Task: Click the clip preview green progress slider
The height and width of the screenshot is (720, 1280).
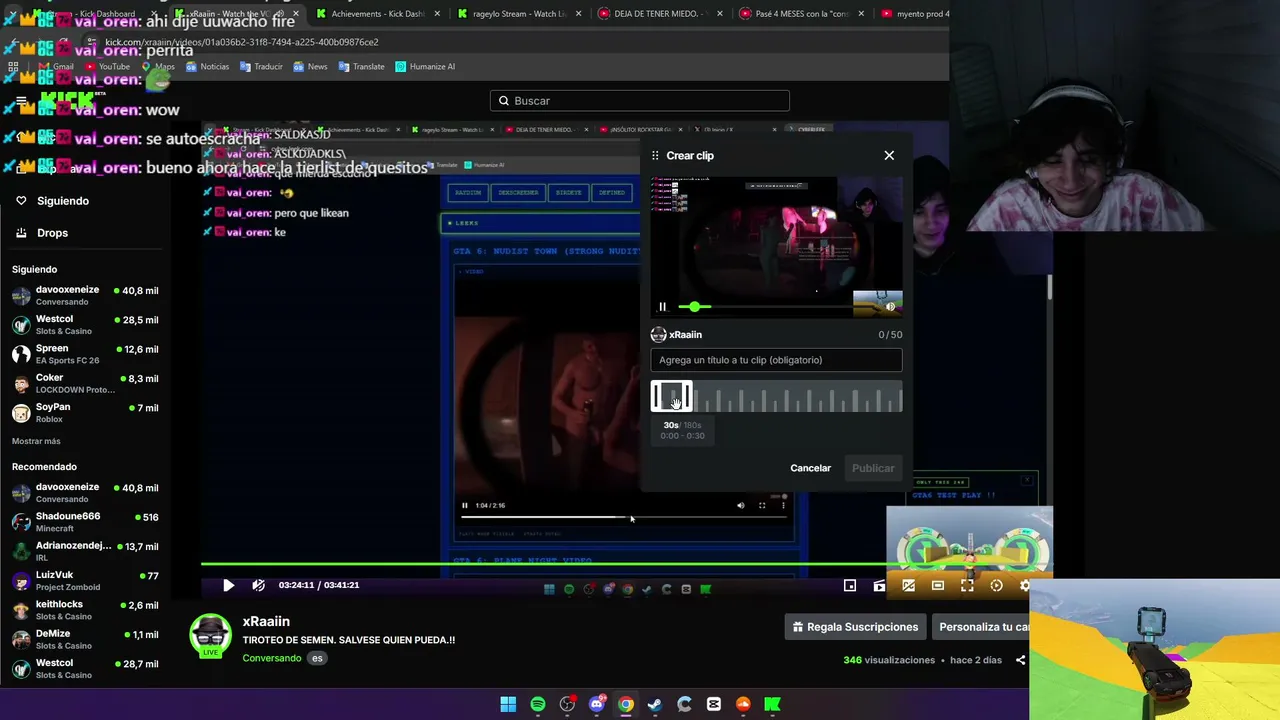Action: 695,307
